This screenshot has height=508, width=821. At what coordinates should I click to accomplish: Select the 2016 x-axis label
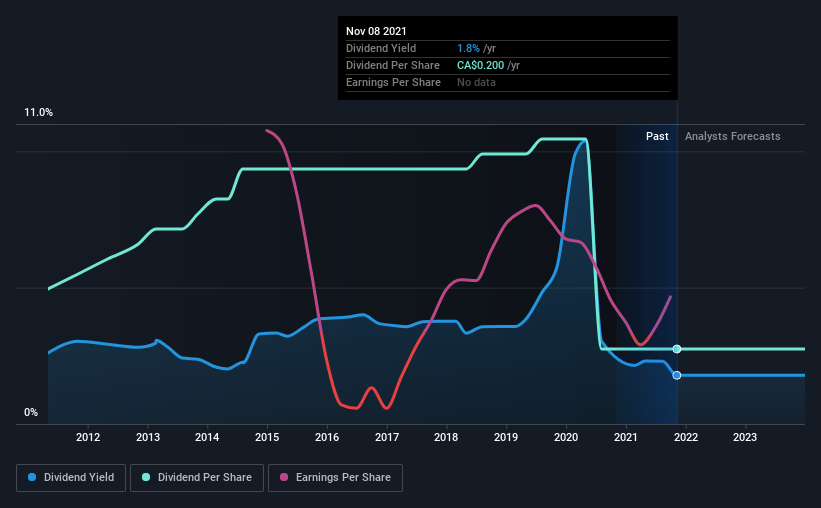[327, 437]
